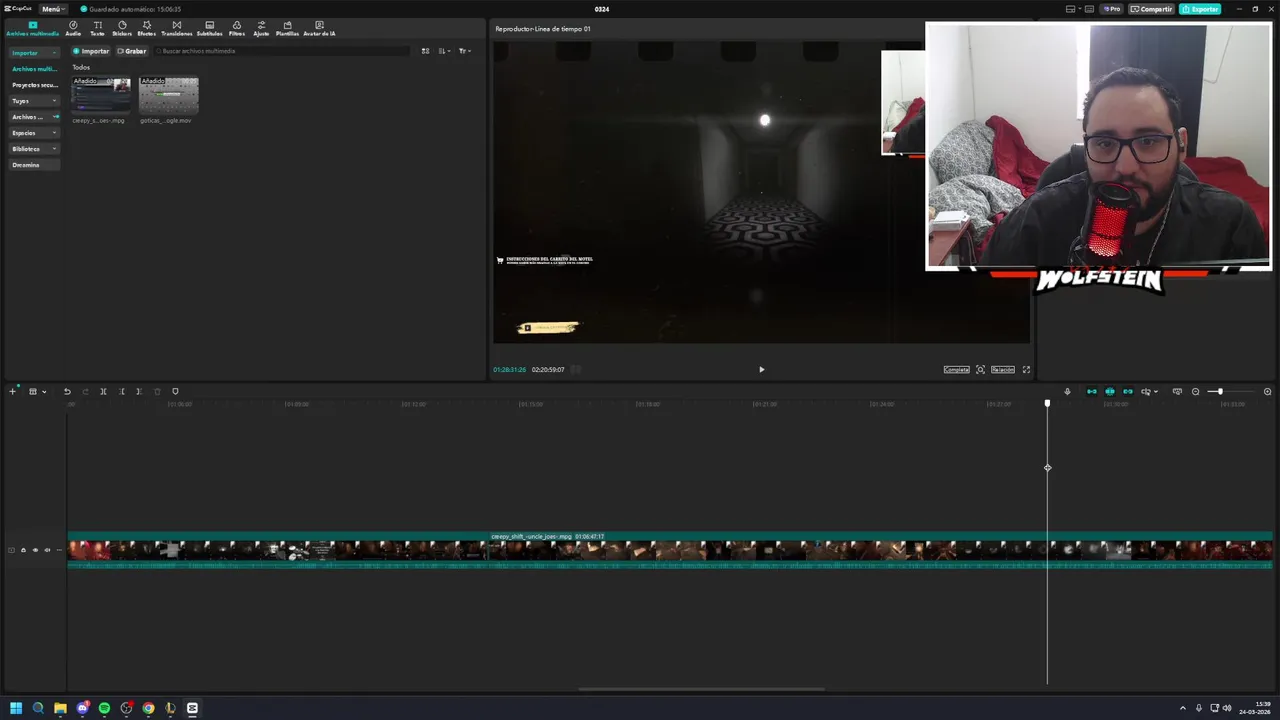Image resolution: width=1280 pixels, height=720 pixels.
Task: Select Proyectos secundarios sidebar item
Action: click(x=34, y=85)
